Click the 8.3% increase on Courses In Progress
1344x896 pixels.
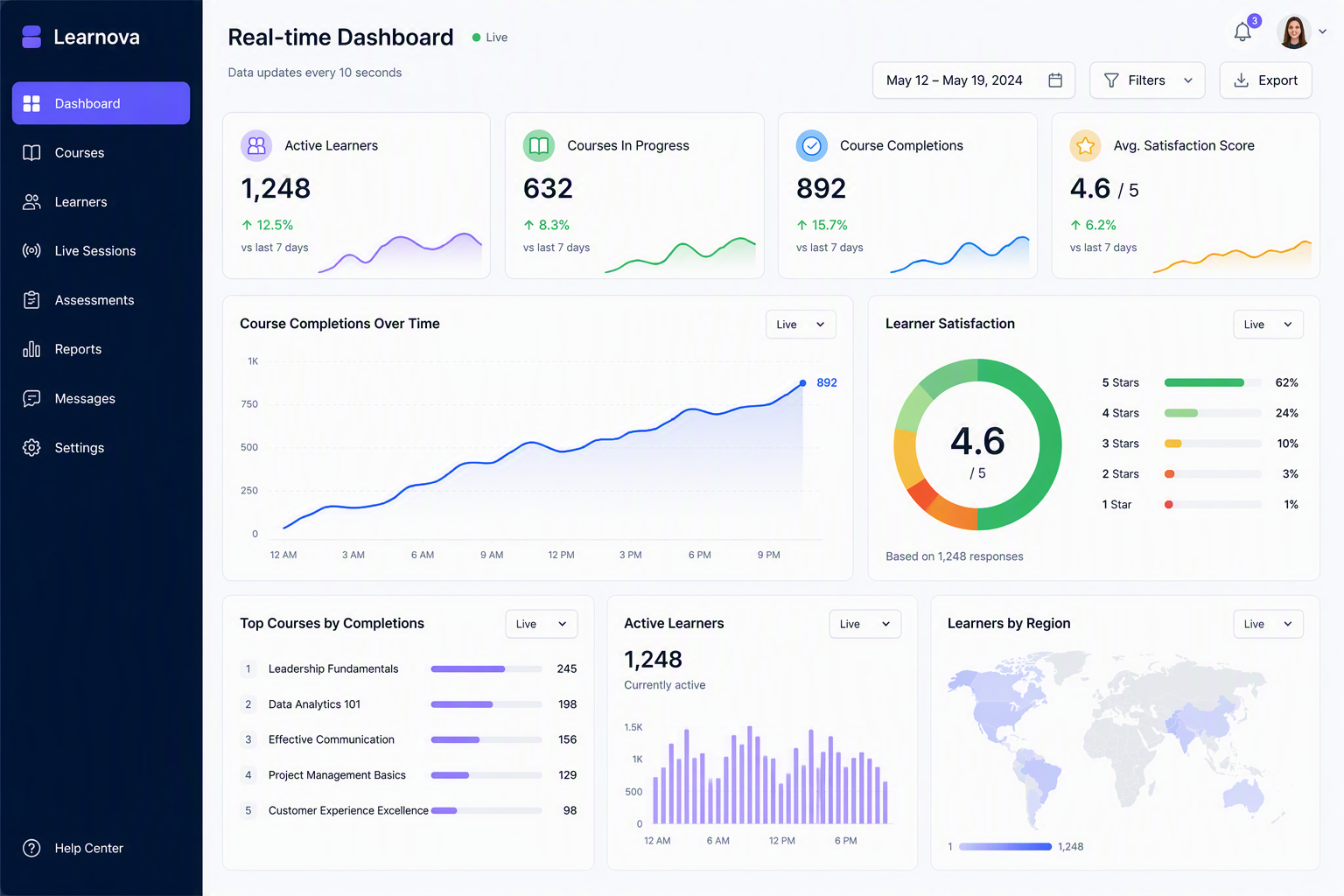point(546,225)
